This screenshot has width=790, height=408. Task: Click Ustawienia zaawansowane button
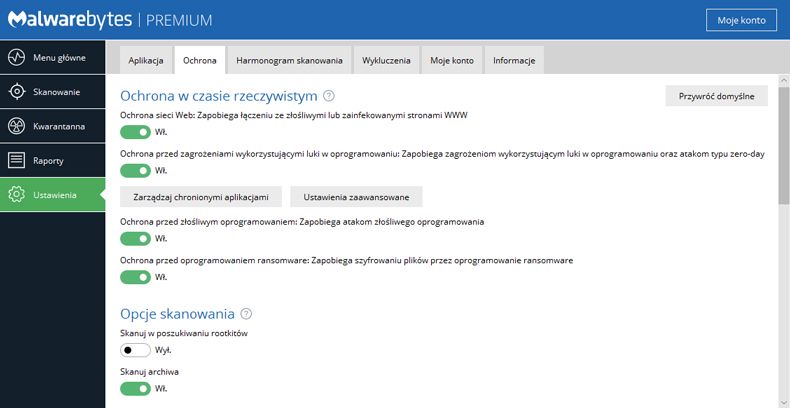pos(356,197)
